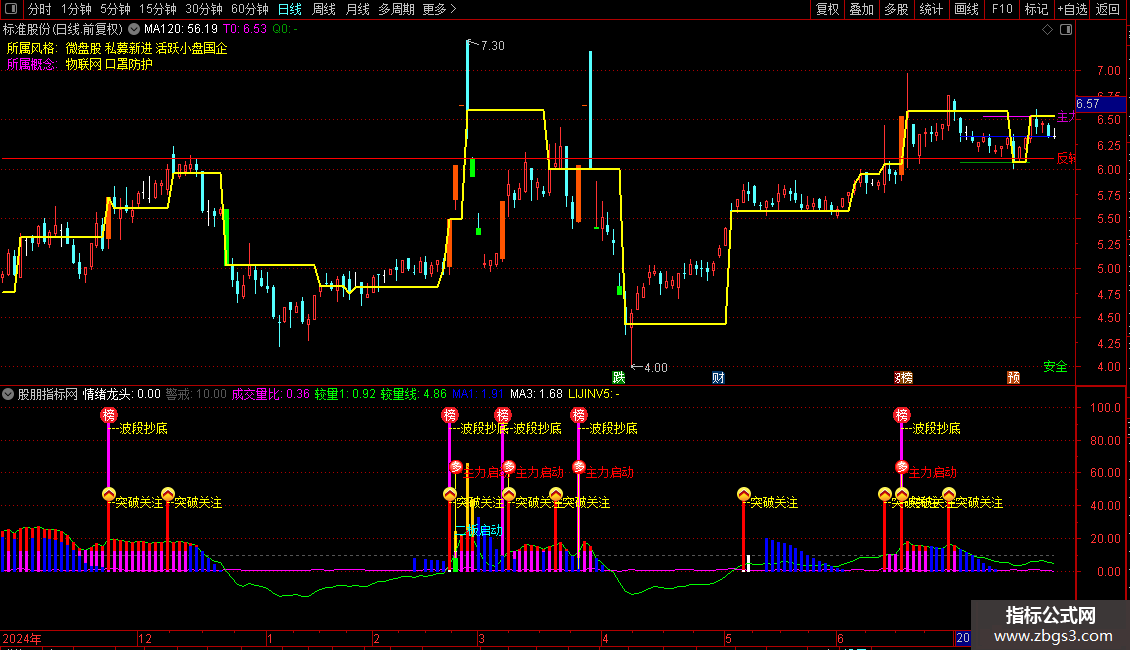Click the 微盘股 style label
This screenshot has height=650, width=1130.
(84, 48)
